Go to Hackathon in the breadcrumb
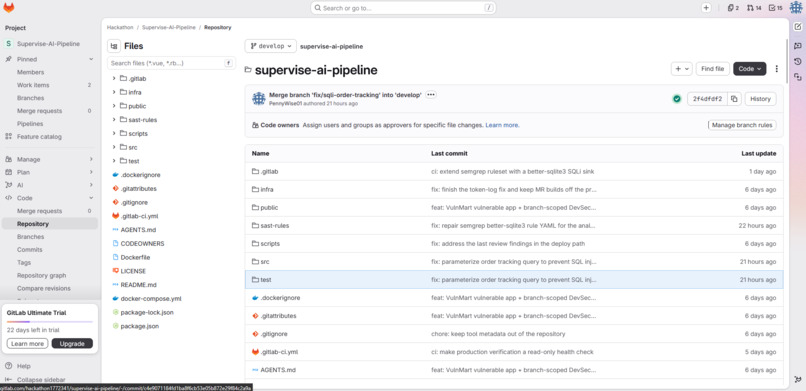 coord(120,28)
